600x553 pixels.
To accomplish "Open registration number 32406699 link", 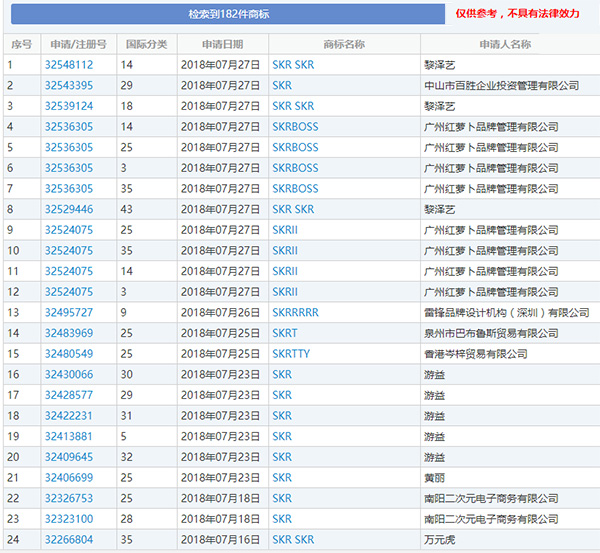I will 69,477.
